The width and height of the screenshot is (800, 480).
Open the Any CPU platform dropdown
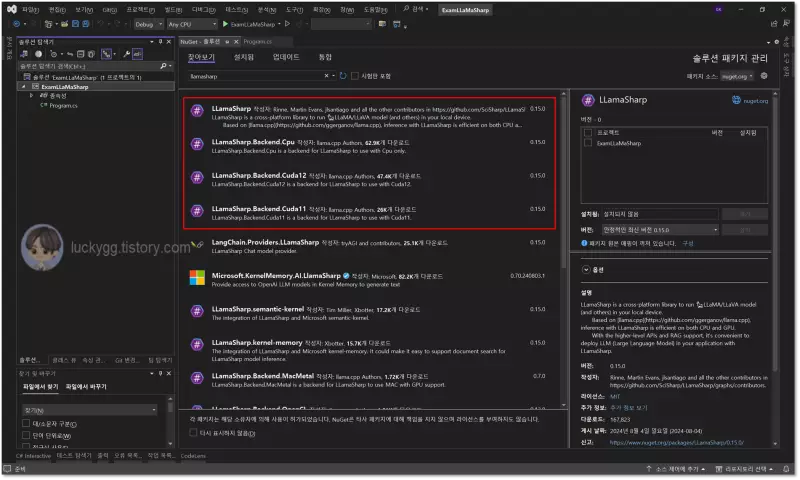192,24
